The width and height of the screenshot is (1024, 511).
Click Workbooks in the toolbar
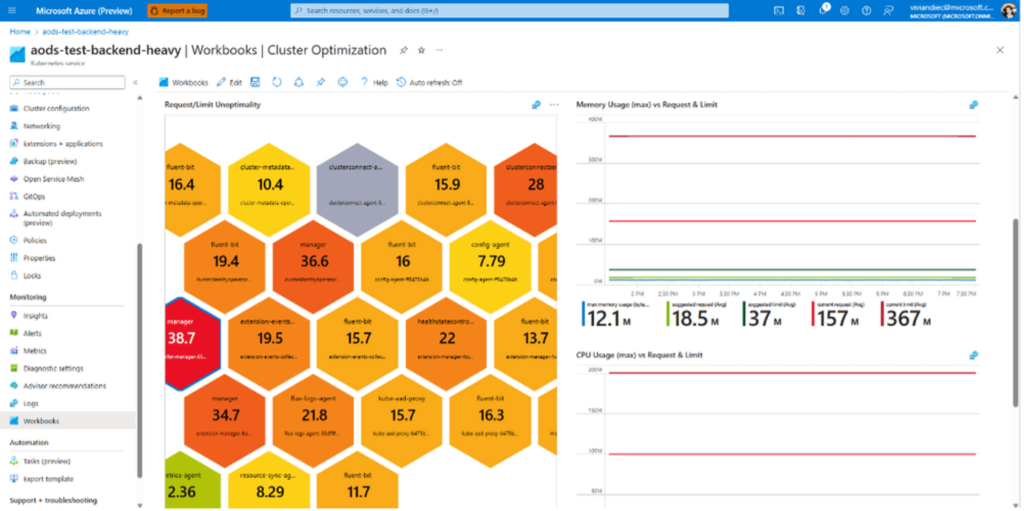[184, 82]
